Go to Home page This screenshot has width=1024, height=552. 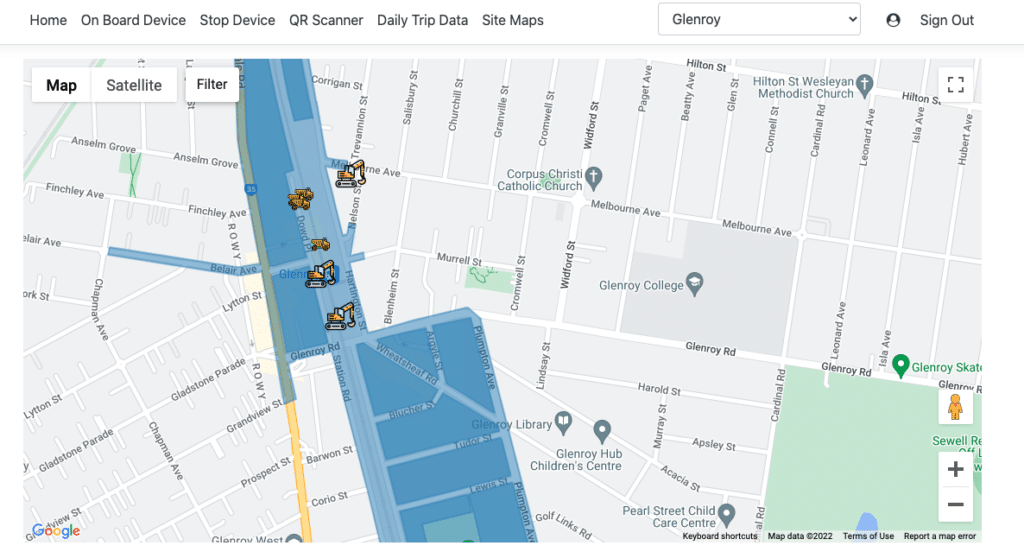click(x=48, y=20)
